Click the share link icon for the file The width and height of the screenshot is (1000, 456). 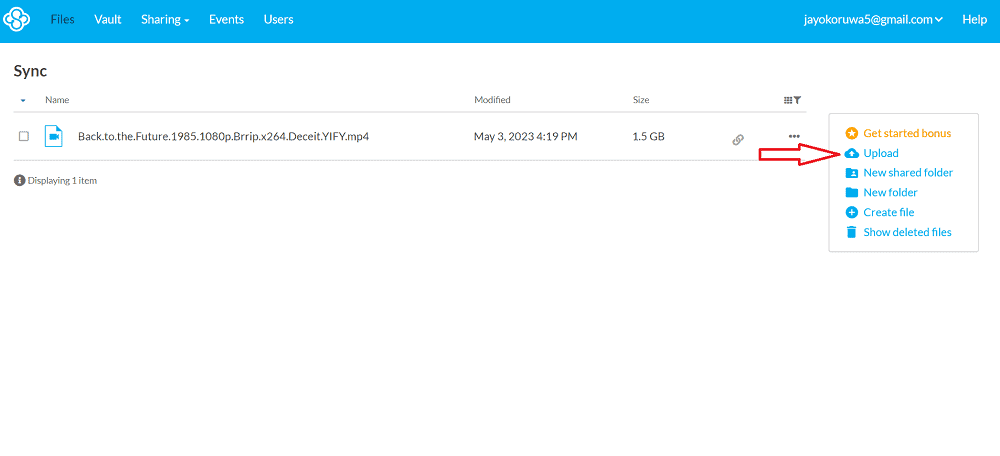pos(738,140)
